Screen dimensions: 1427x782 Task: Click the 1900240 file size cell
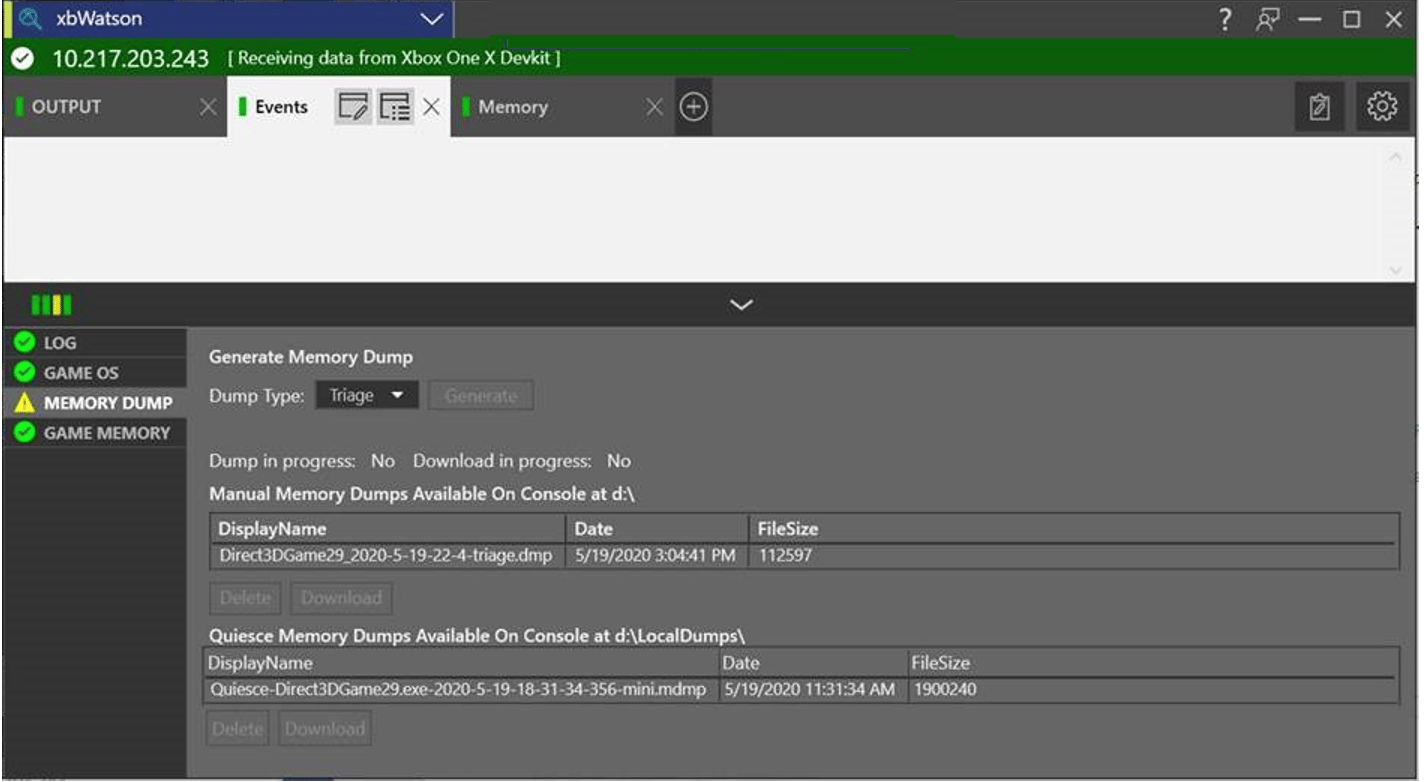pyautogui.click(x=945, y=690)
